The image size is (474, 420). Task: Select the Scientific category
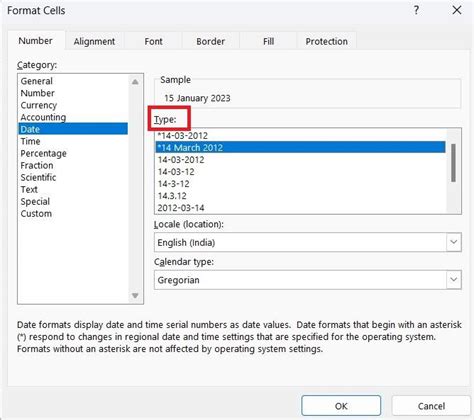(x=73, y=177)
